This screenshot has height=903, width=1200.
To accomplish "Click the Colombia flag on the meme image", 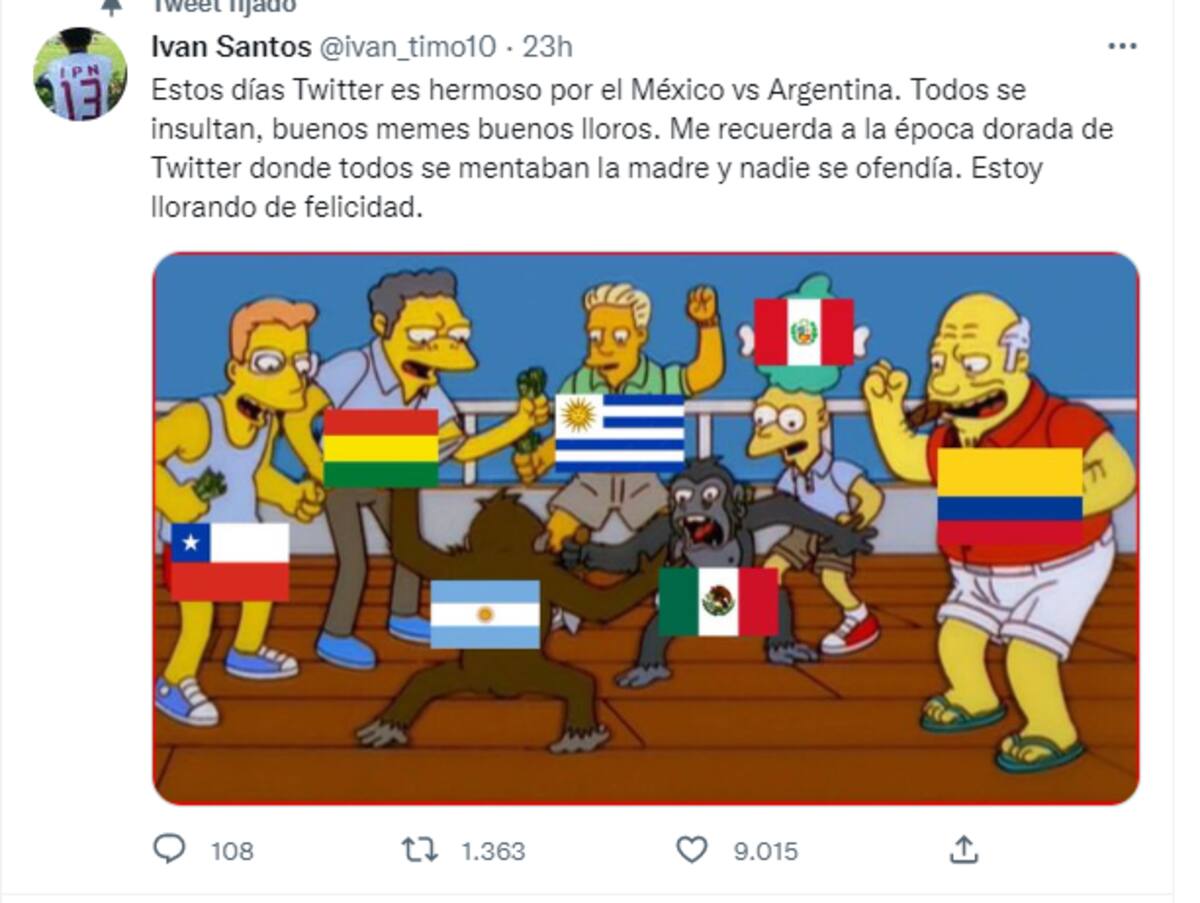I will [x=1010, y=497].
